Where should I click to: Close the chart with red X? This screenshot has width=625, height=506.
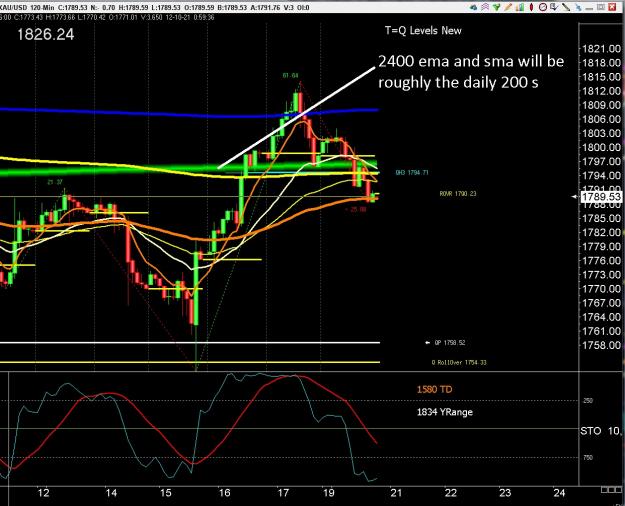click(x=612, y=7)
